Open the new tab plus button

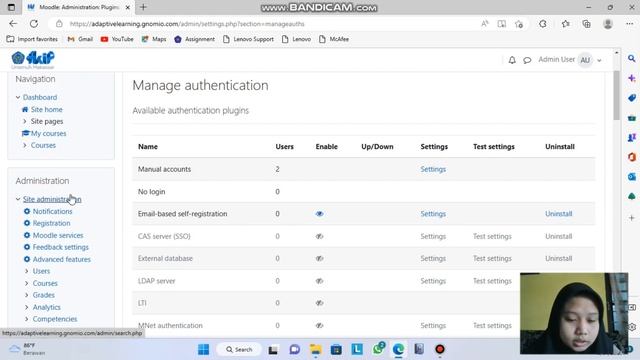[x=143, y=7]
